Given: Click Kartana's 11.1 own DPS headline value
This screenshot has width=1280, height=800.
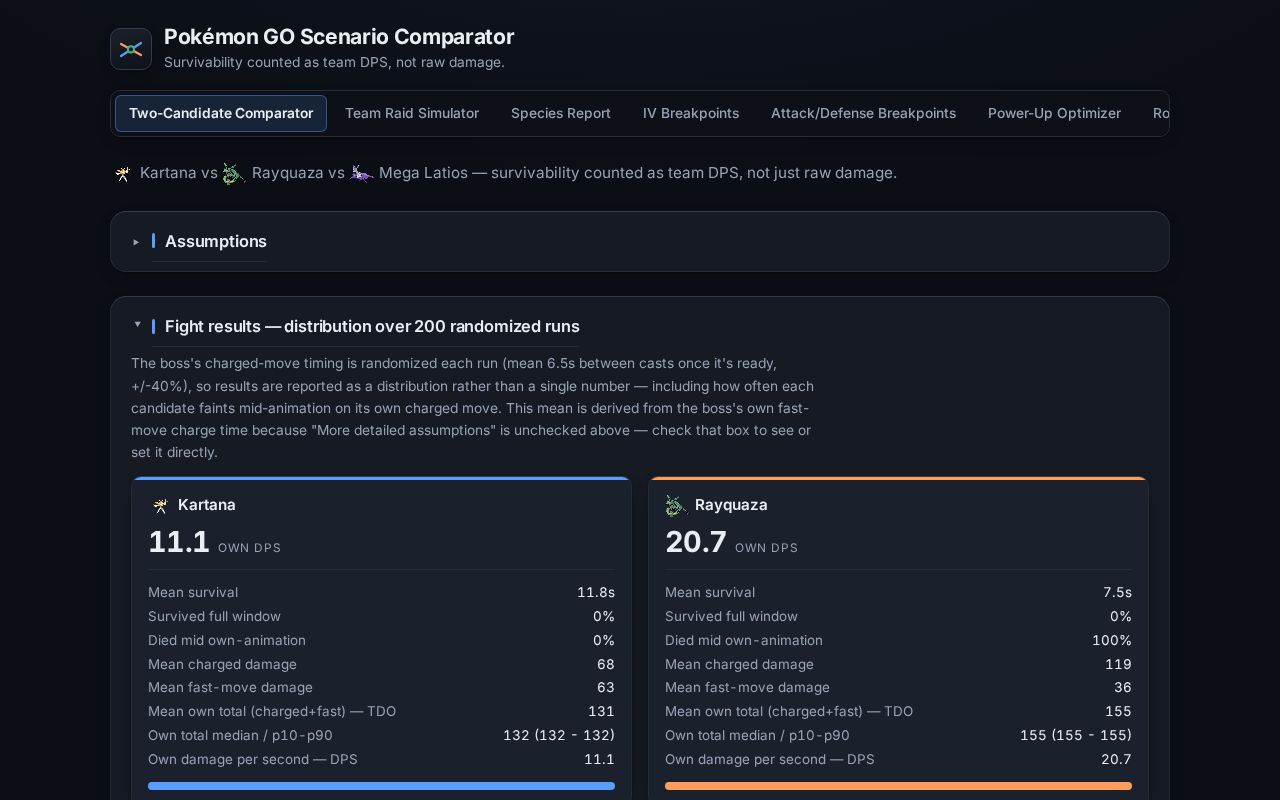Looking at the screenshot, I should (179, 542).
